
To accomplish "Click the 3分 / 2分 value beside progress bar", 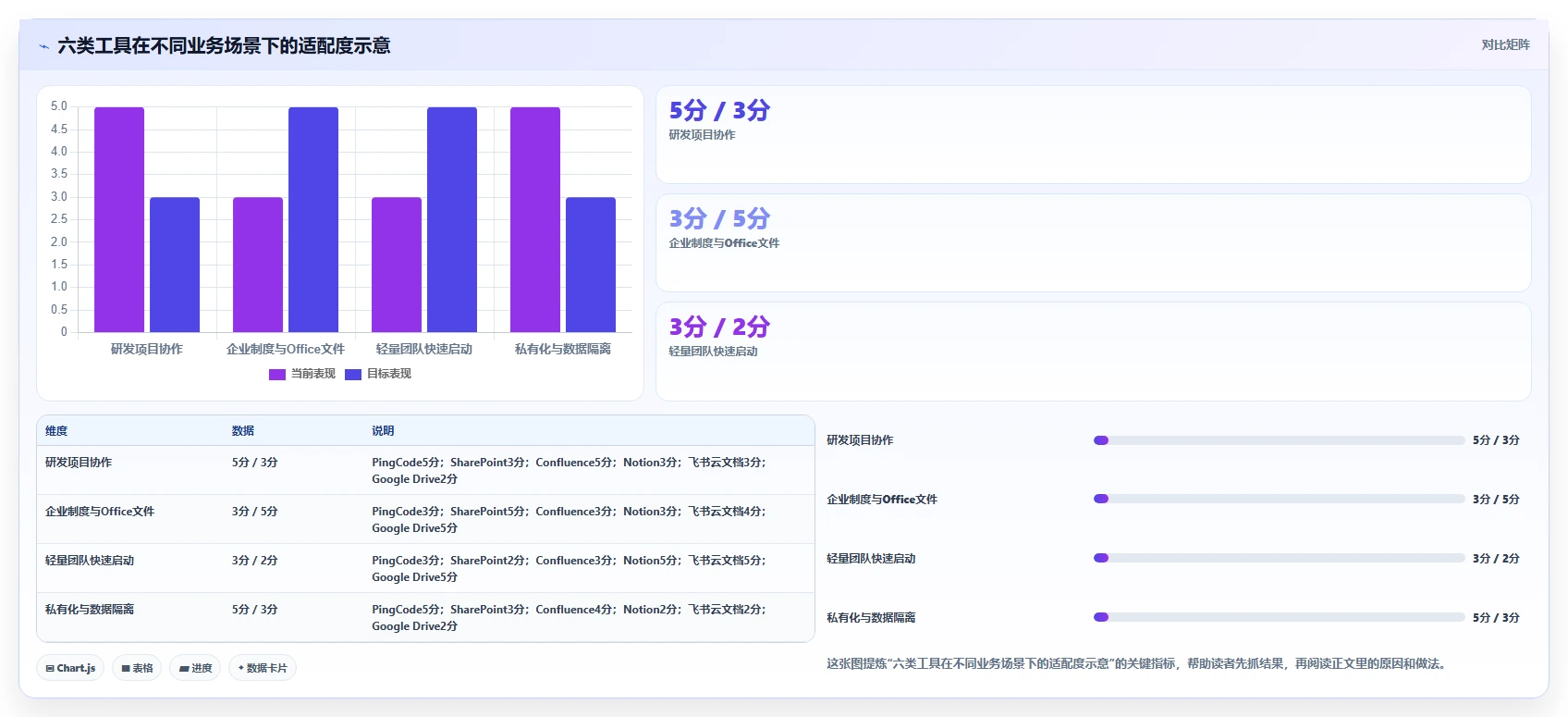I will pos(1496,559).
